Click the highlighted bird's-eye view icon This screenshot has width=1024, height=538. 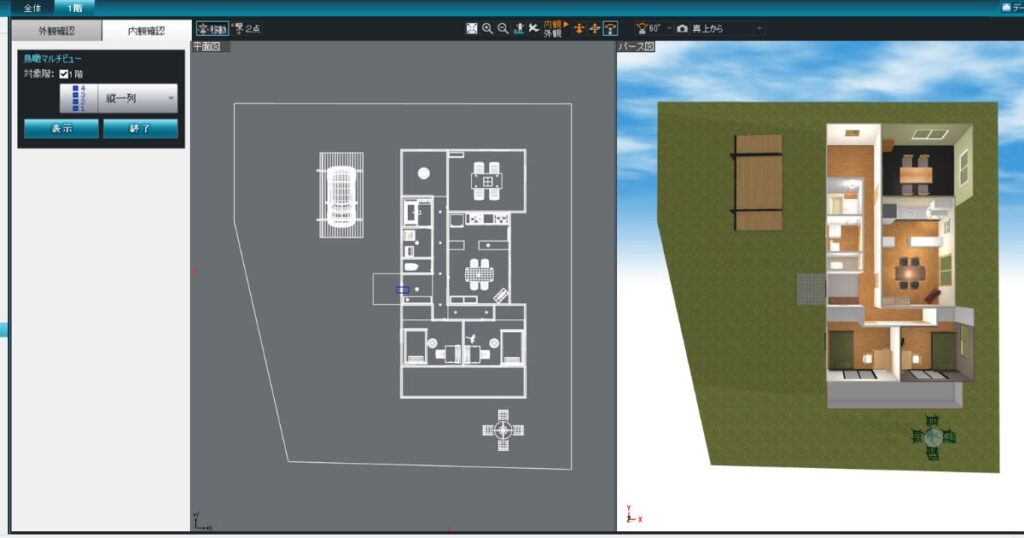[610, 29]
